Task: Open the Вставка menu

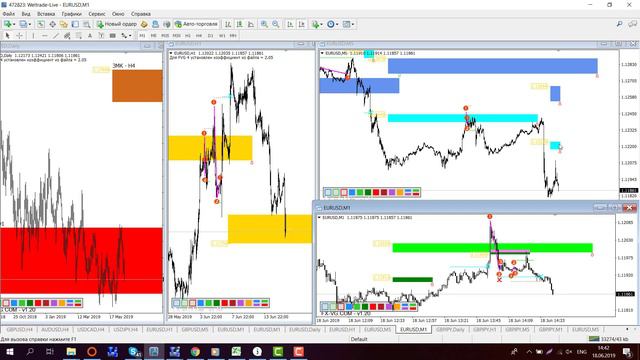Action: click(x=46, y=14)
